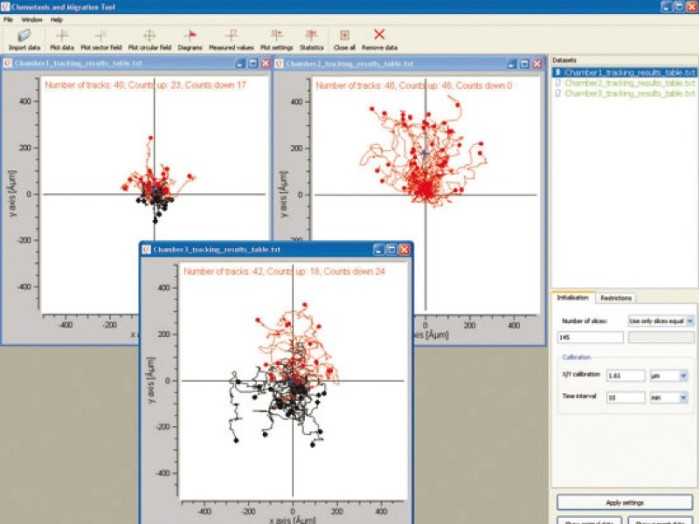Click the Import data toolbar icon
This screenshot has height=524, width=700.
point(24,35)
